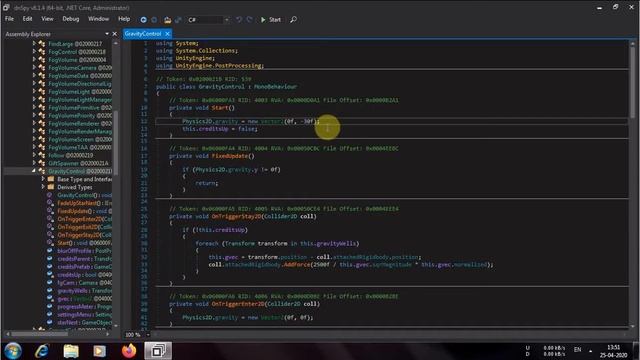Click the FixedUpdate method icon in tree

click(x=50, y=211)
